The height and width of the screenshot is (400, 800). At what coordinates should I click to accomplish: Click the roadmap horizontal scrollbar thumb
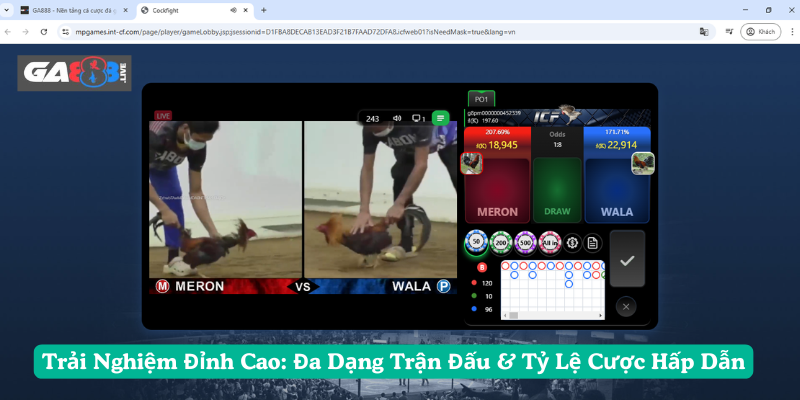pyautogui.click(x=514, y=315)
